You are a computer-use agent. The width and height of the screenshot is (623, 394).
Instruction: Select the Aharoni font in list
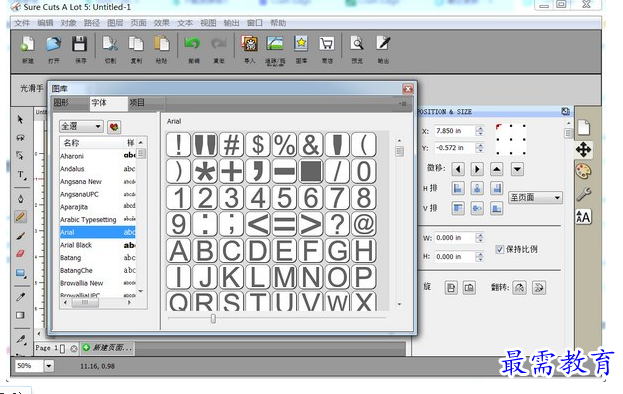pyautogui.click(x=97, y=156)
